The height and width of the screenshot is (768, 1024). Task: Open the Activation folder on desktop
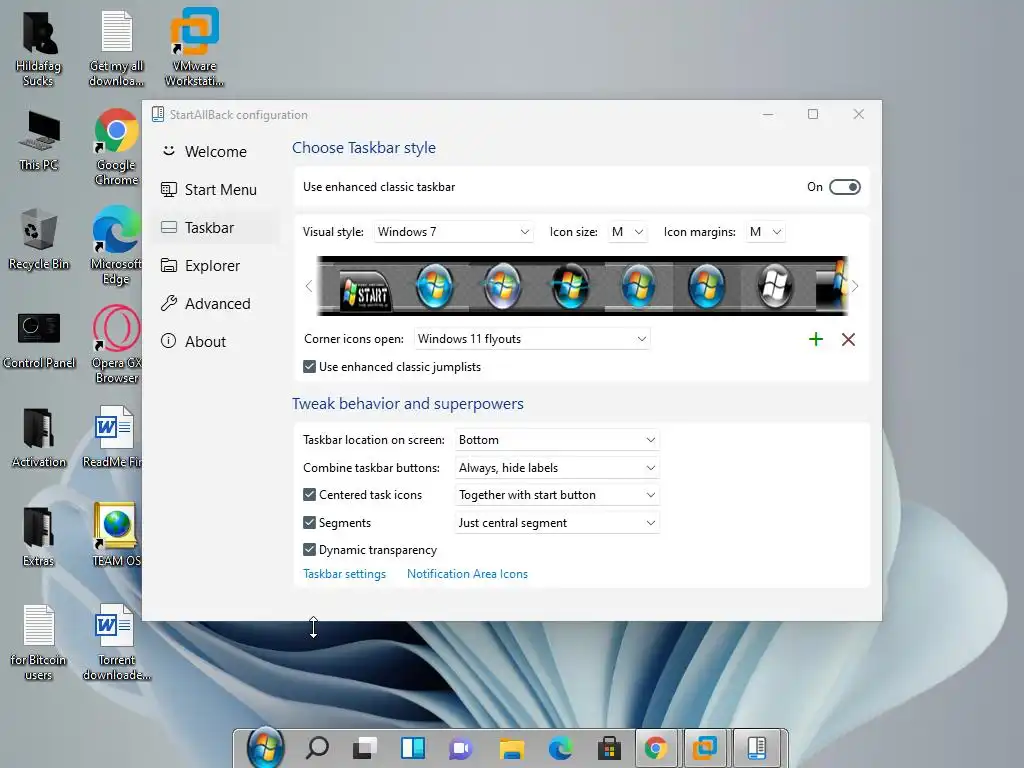pyautogui.click(x=39, y=438)
